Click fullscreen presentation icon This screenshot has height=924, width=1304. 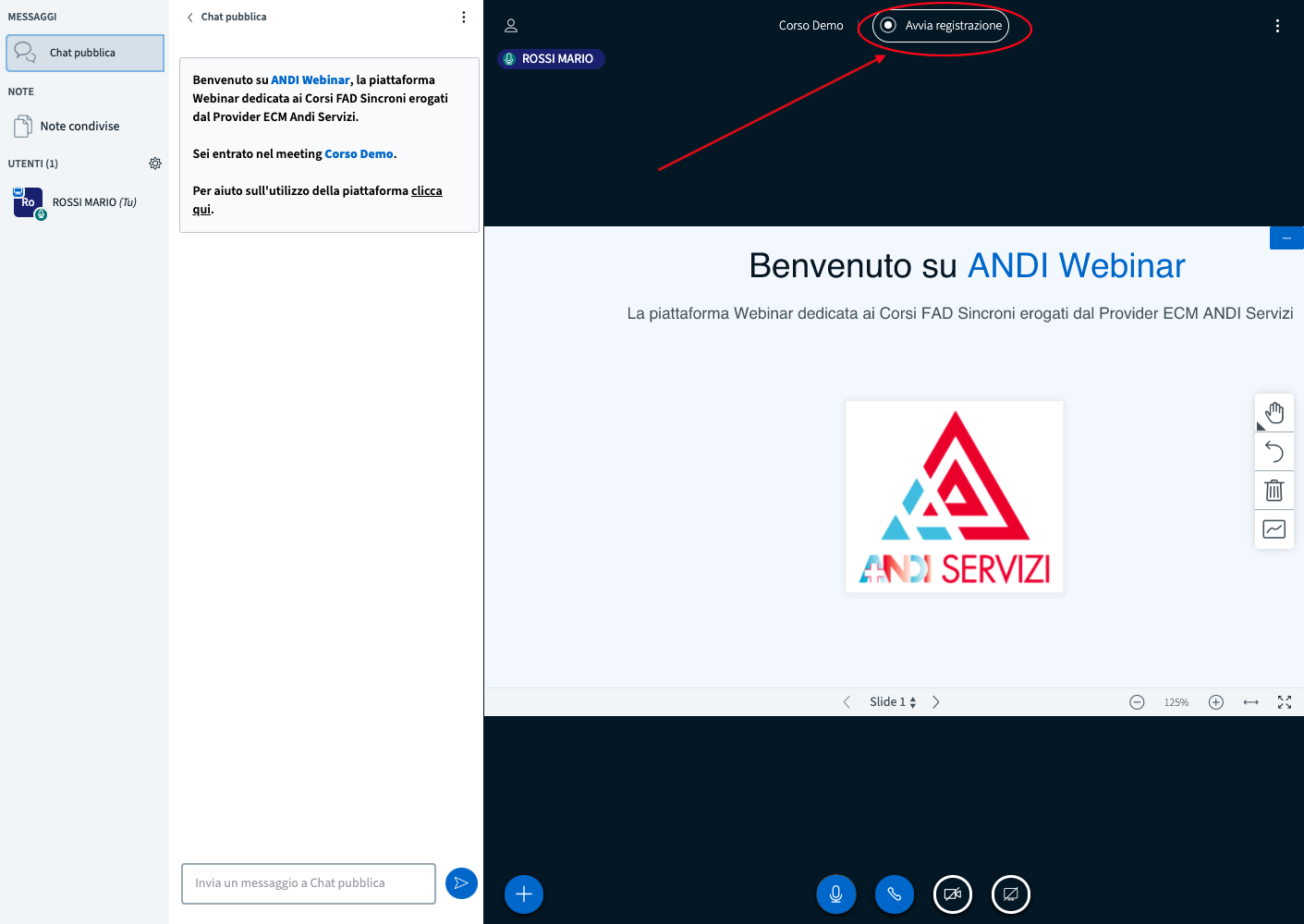click(x=1285, y=702)
